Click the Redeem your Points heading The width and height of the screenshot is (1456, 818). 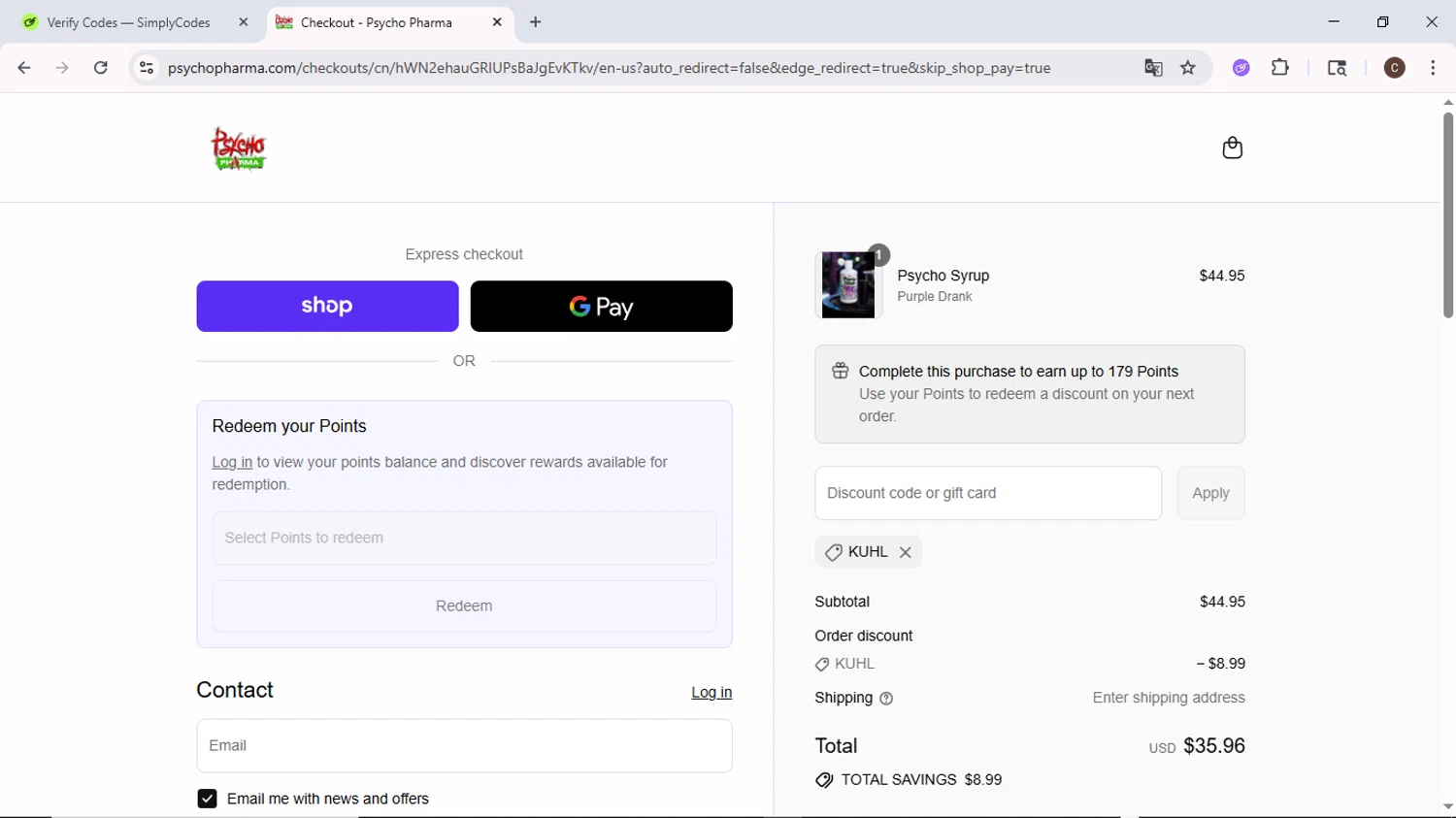pos(289,426)
